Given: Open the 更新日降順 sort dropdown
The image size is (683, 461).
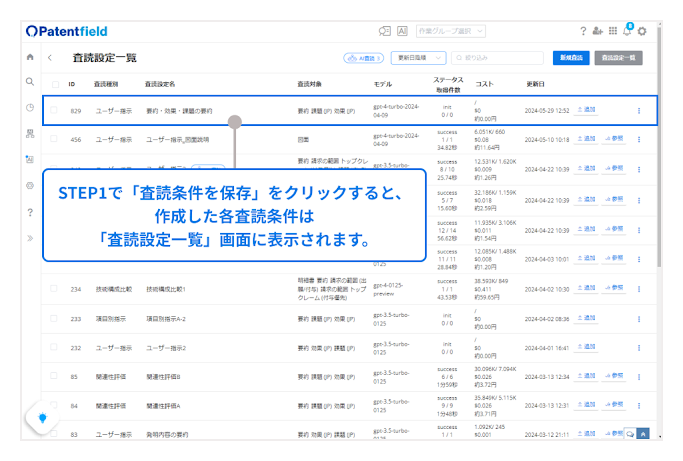Looking at the screenshot, I should (x=418, y=58).
